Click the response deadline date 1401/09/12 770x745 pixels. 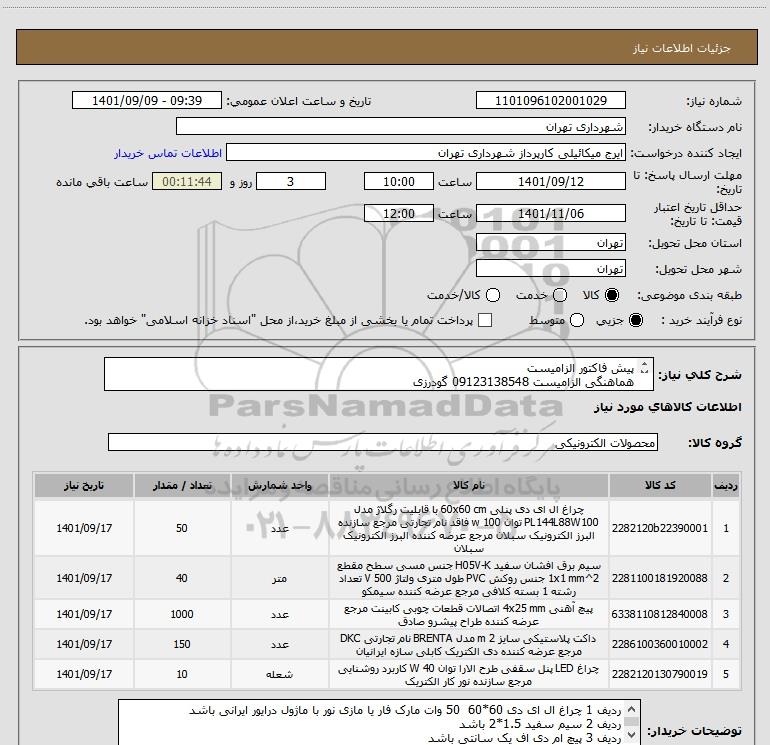(x=550, y=181)
